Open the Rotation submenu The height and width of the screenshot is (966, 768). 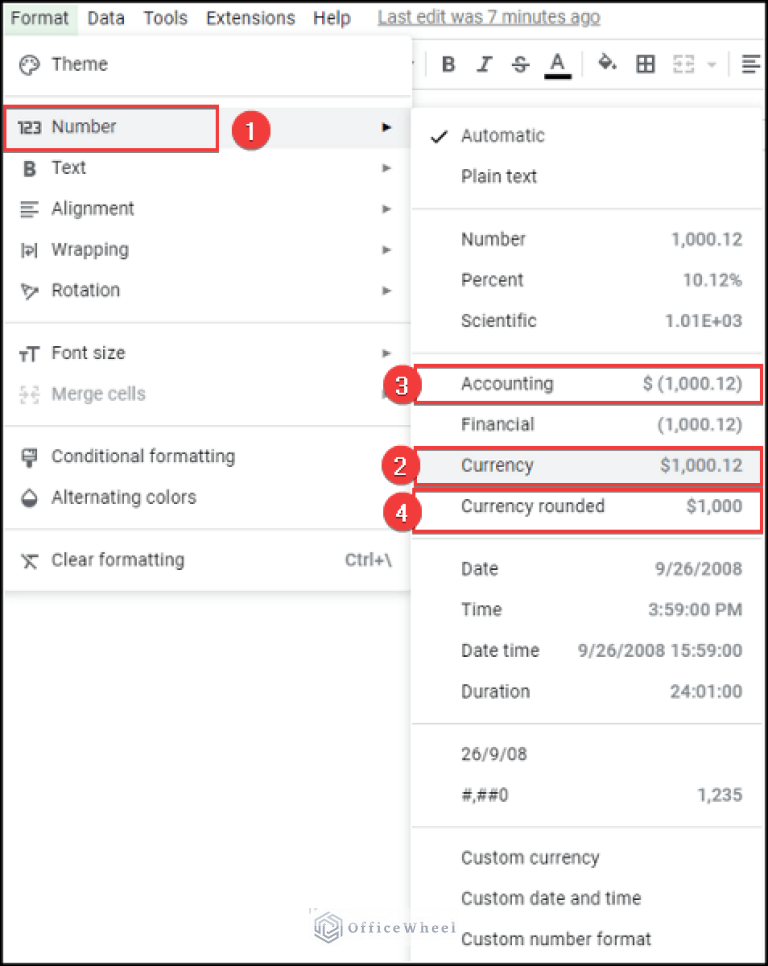(85, 290)
